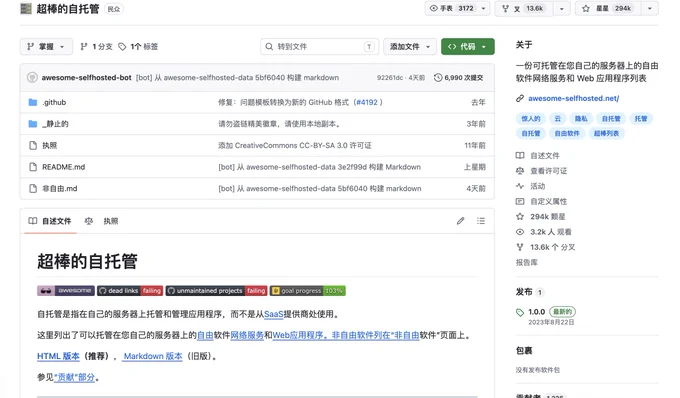Image resolution: width=680 pixels, height=398 pixels.
Task: Open commit hash 92261dc
Action: [x=389, y=78]
